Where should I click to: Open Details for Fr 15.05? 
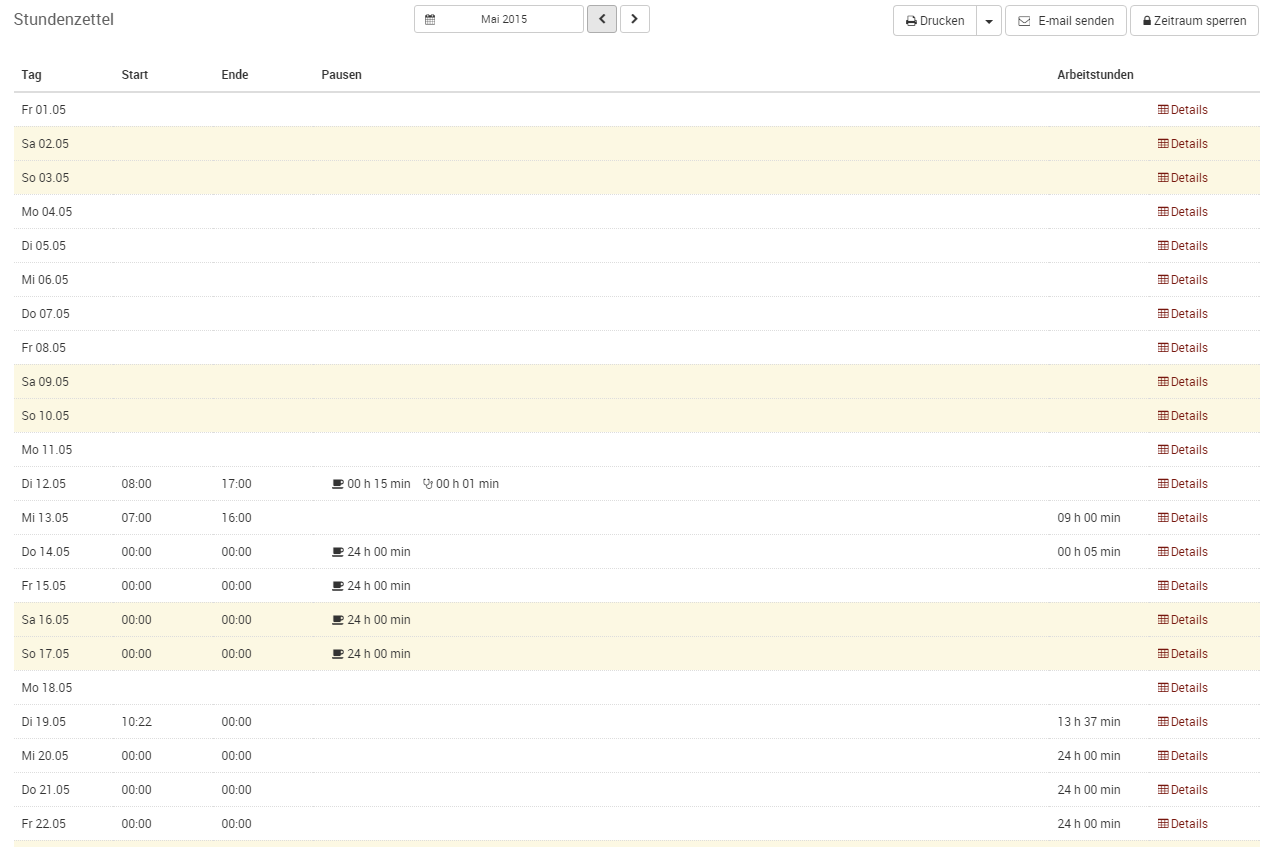click(x=1183, y=586)
